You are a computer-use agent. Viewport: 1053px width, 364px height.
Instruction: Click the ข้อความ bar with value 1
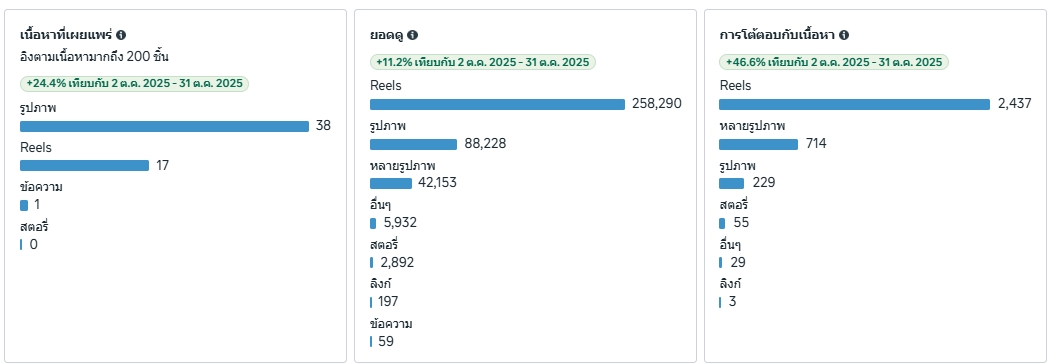pos(24,206)
